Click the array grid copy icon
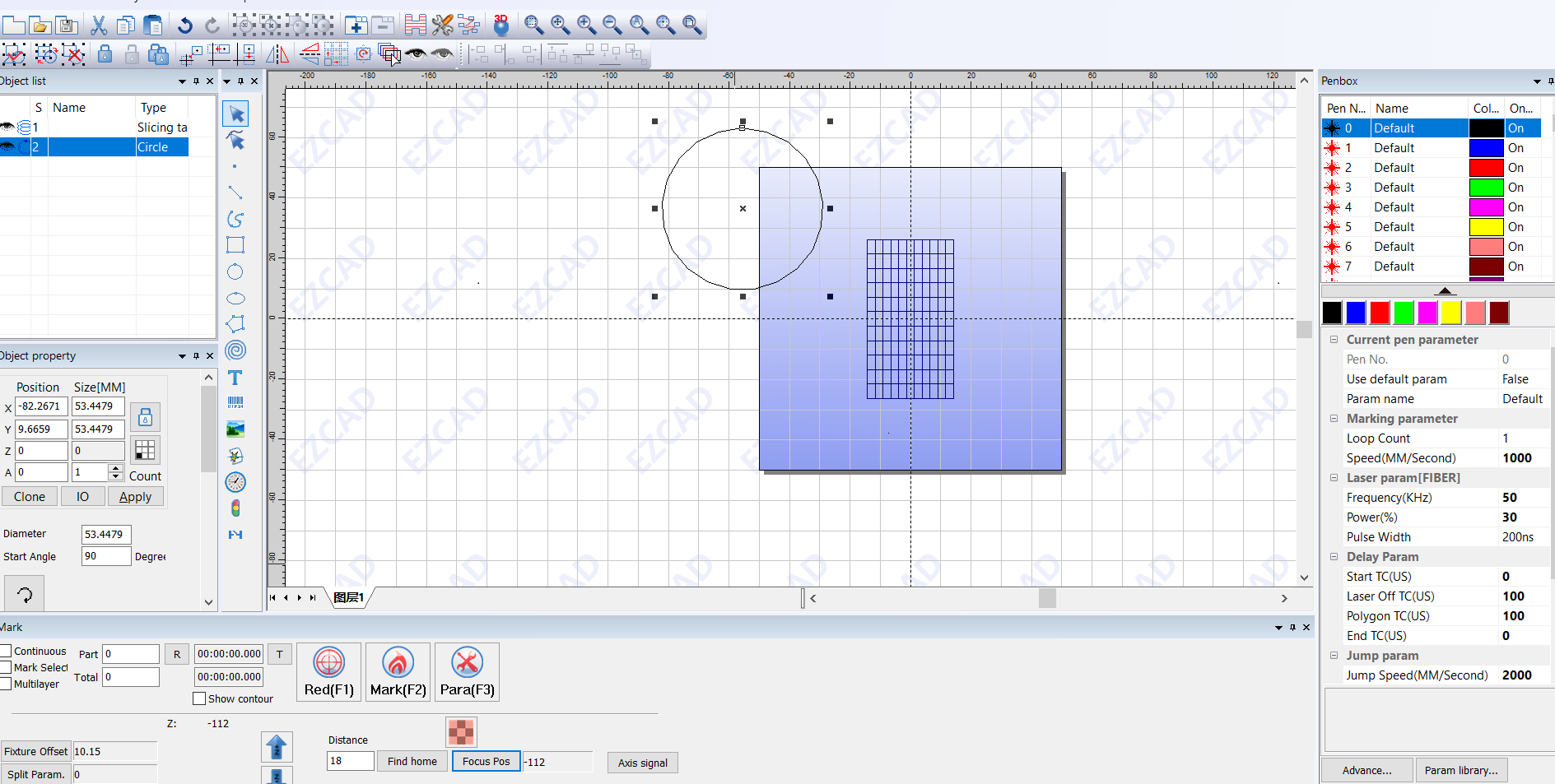Image resolution: width=1555 pixels, height=784 pixels. pyautogui.click(x=336, y=54)
